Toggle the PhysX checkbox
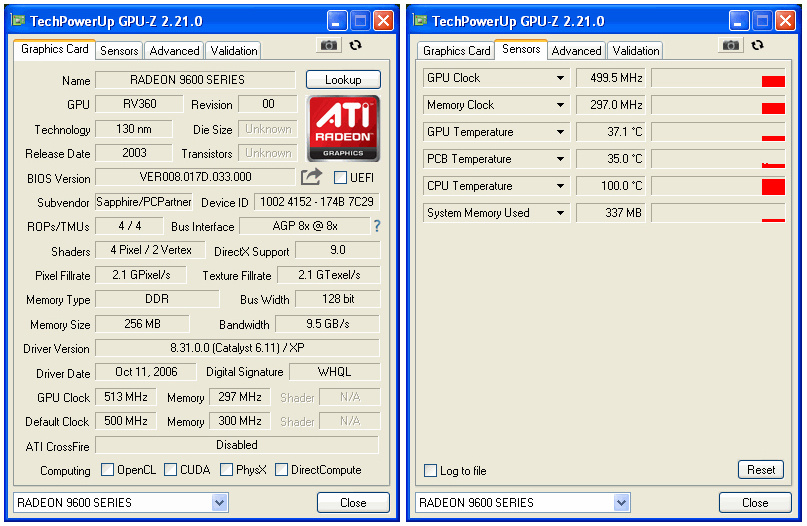 point(226,469)
